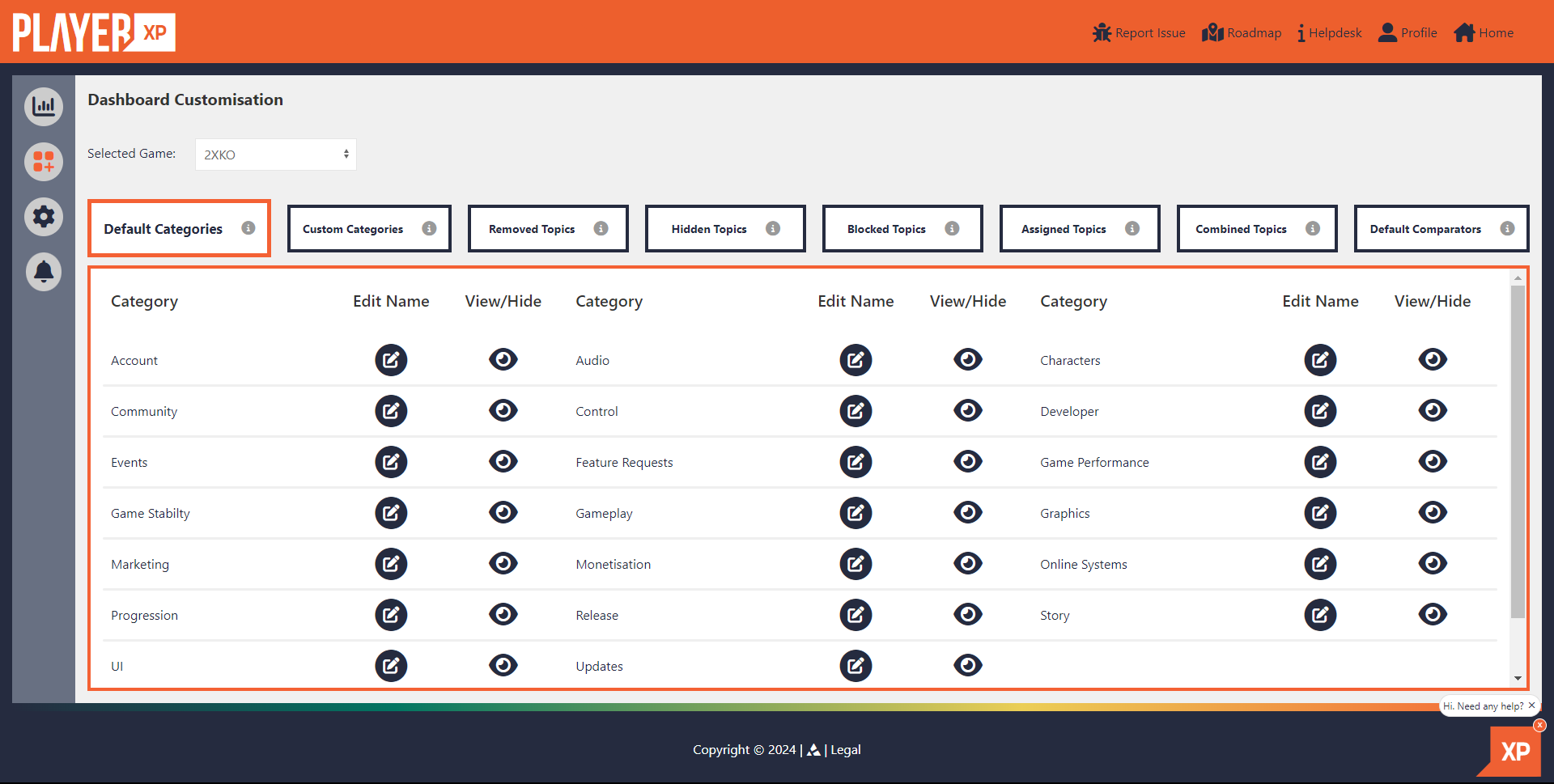The image size is (1554, 784).
Task: Edit the name of the Account category
Action: pos(391,360)
